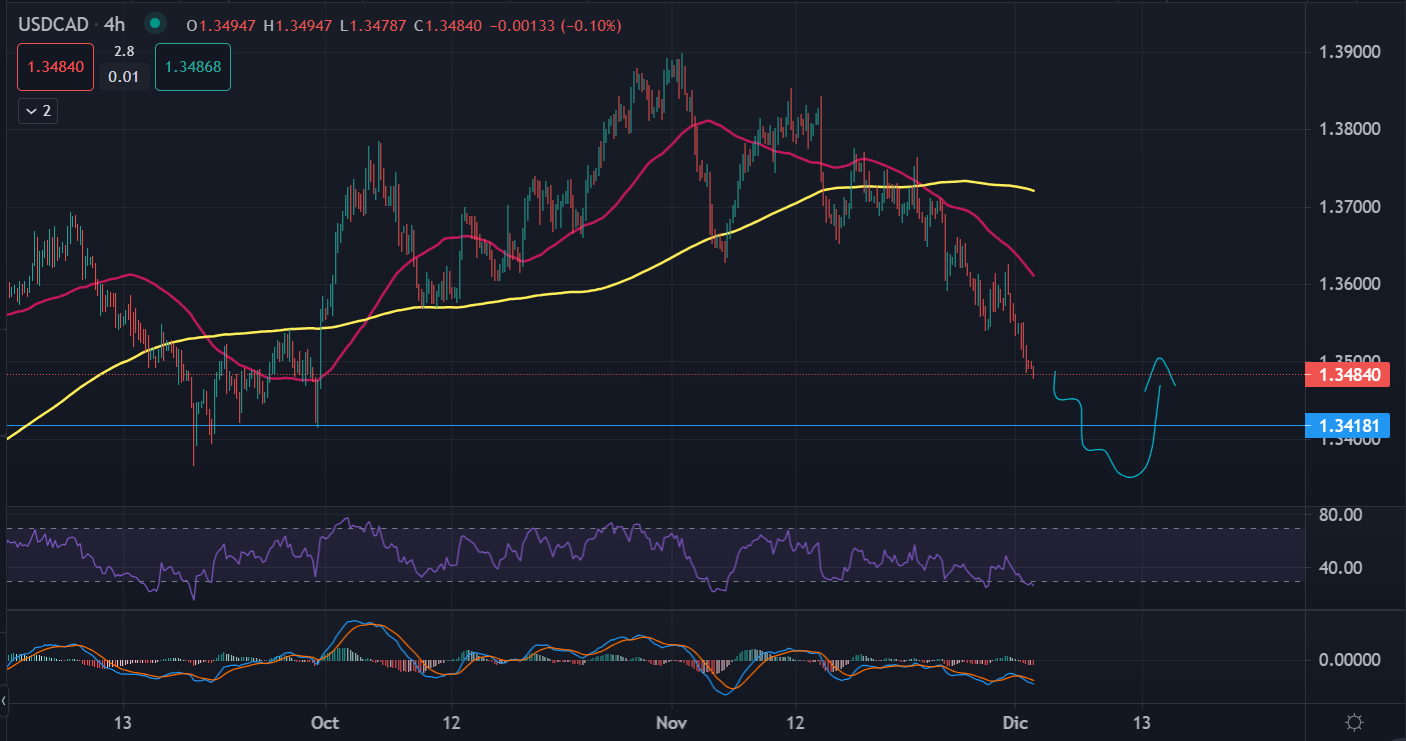Click the 0.01 quantity field
Screen dimensions: 1406x741
[124, 76]
